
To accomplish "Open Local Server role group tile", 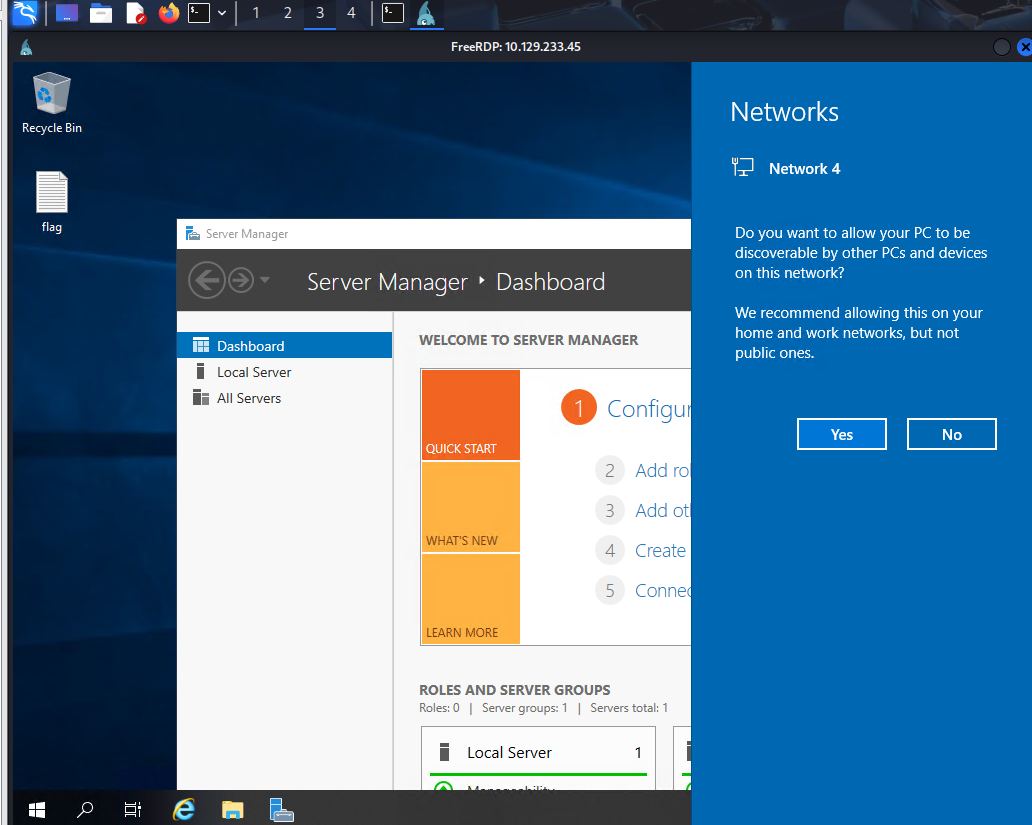I will click(x=538, y=758).
